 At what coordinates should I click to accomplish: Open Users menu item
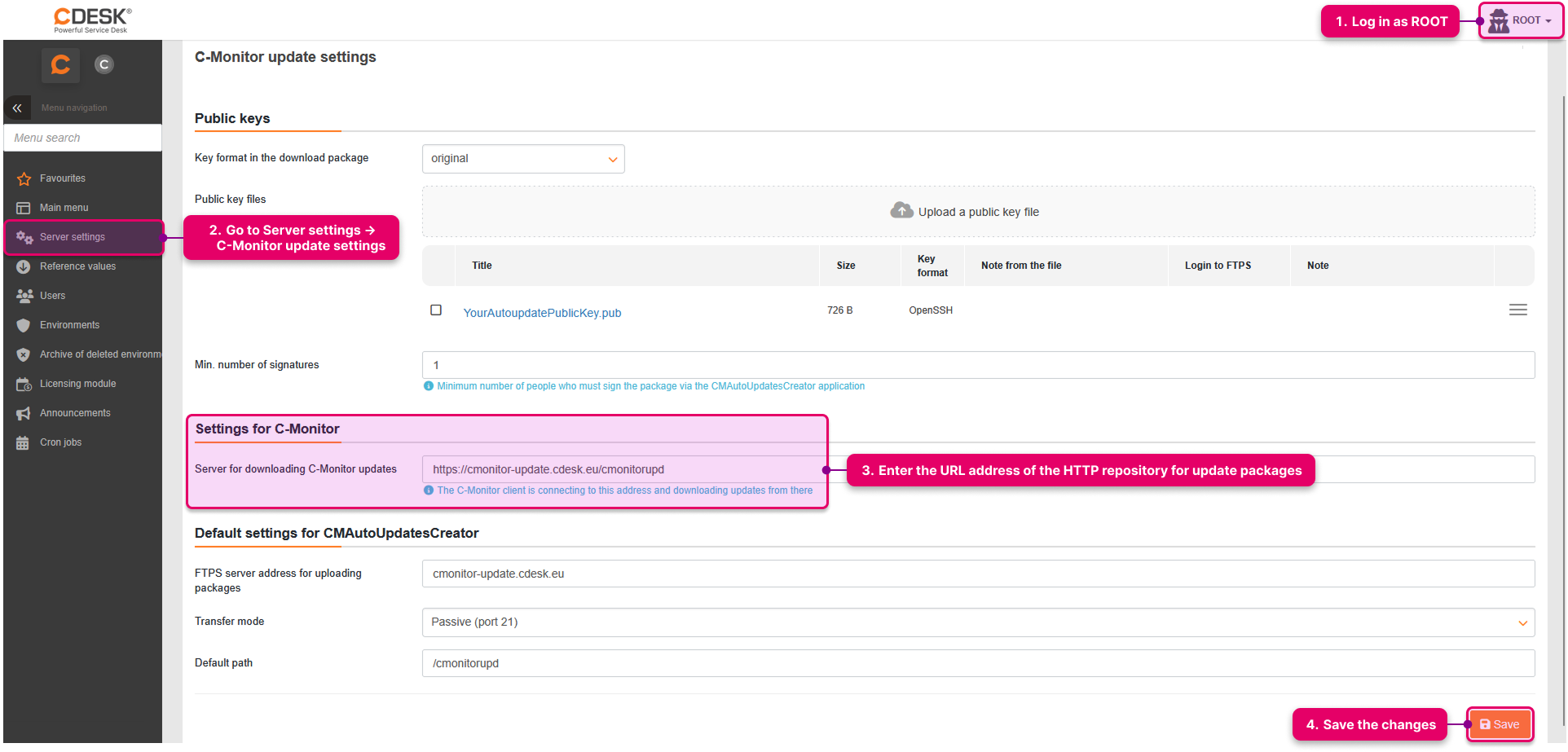[53, 296]
